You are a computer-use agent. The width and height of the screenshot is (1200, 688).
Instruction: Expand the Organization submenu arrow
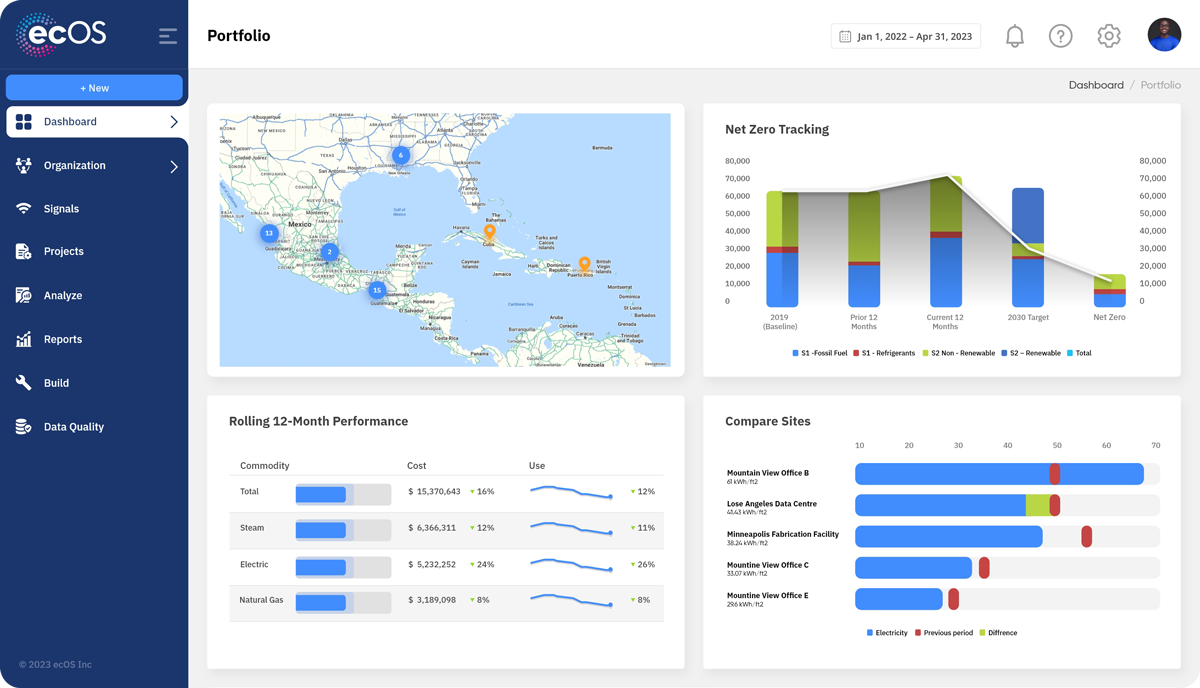(174, 166)
